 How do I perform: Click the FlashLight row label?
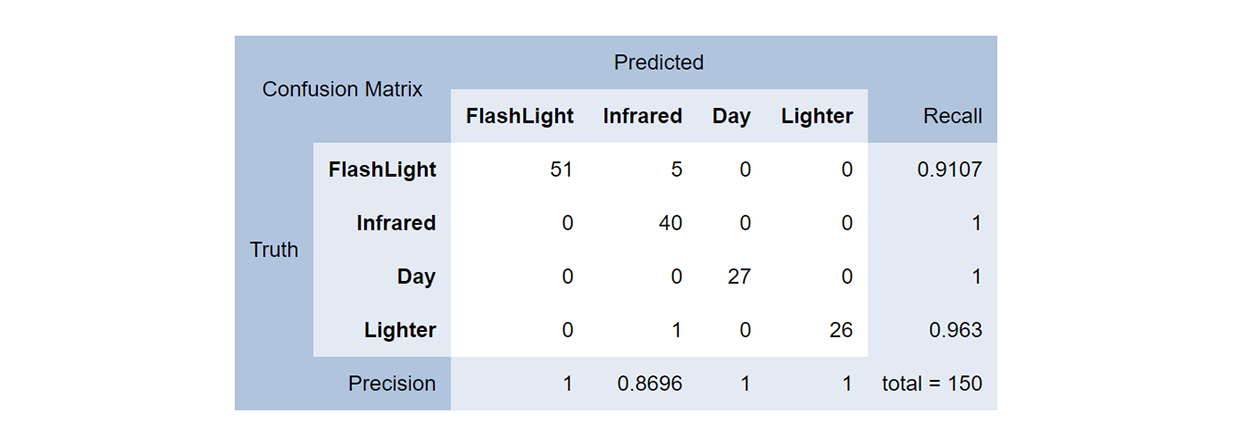(382, 170)
